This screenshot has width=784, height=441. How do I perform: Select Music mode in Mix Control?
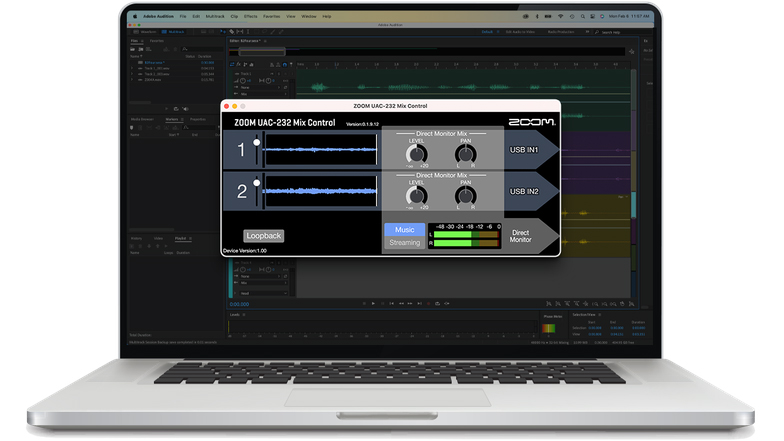tap(404, 230)
